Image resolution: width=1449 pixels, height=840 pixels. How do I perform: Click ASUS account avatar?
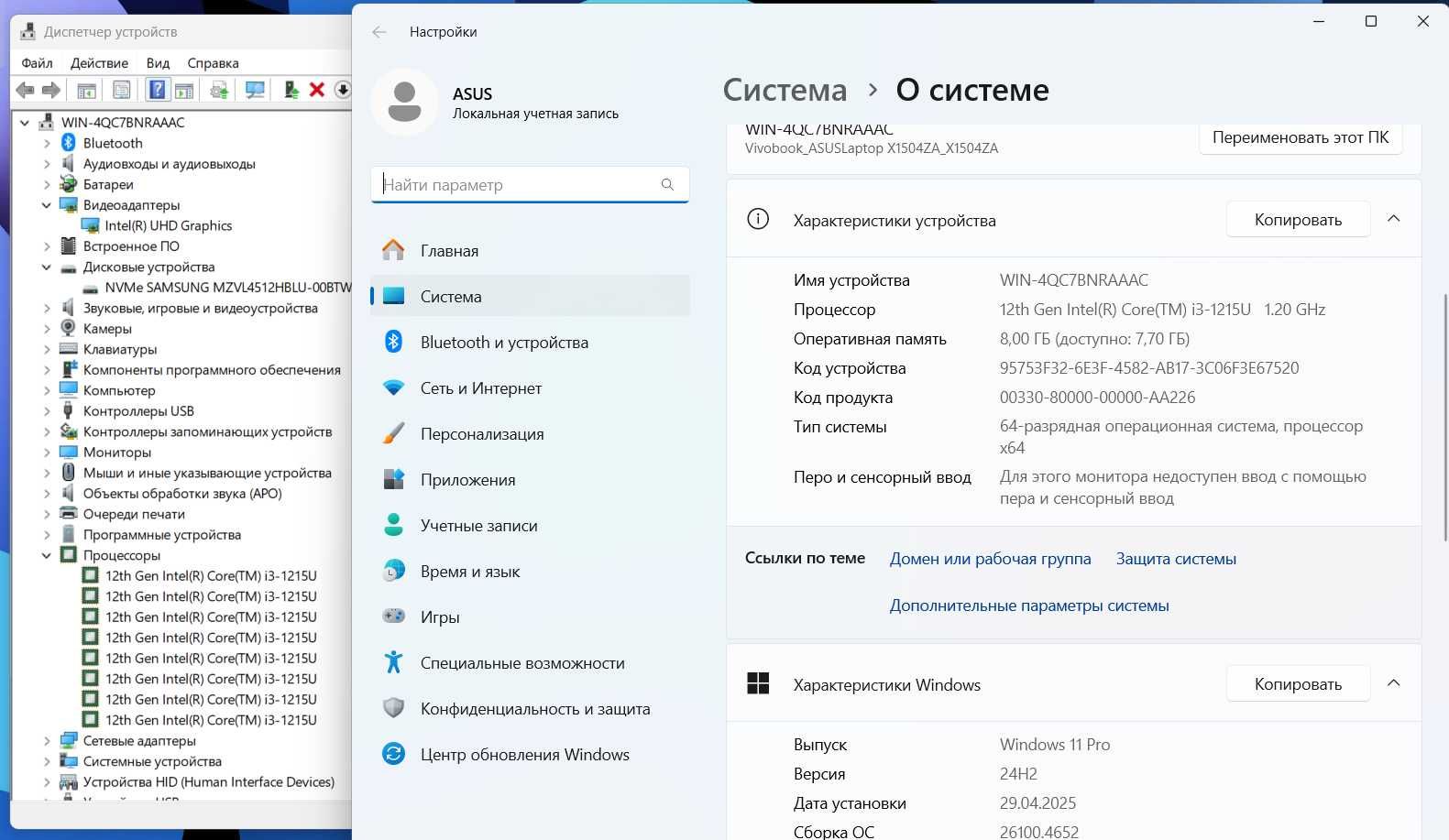(404, 102)
